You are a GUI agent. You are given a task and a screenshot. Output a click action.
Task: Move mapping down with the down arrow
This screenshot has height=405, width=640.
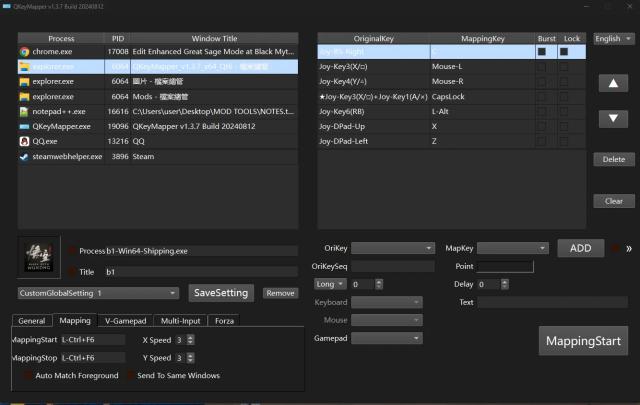(x=613, y=118)
